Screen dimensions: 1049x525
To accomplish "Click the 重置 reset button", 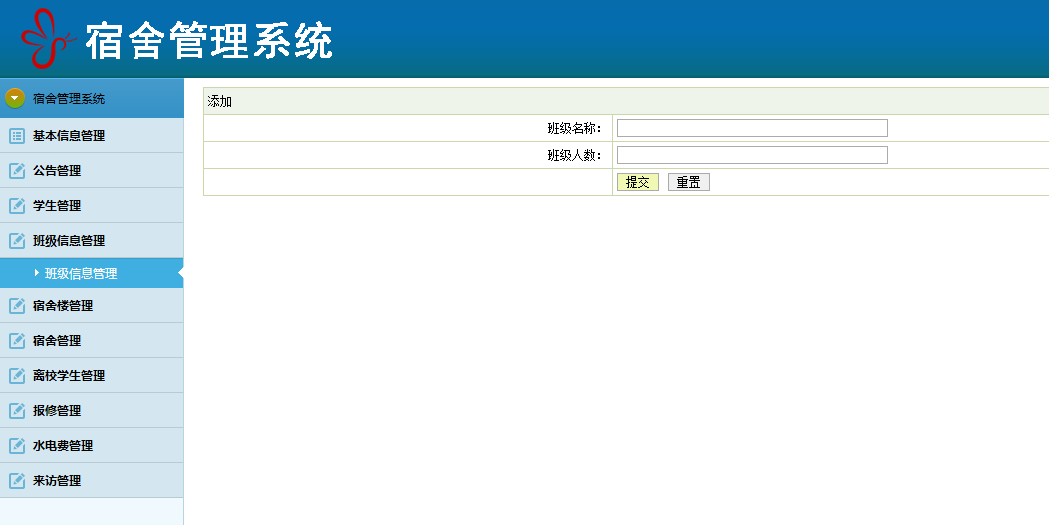I will [688, 182].
